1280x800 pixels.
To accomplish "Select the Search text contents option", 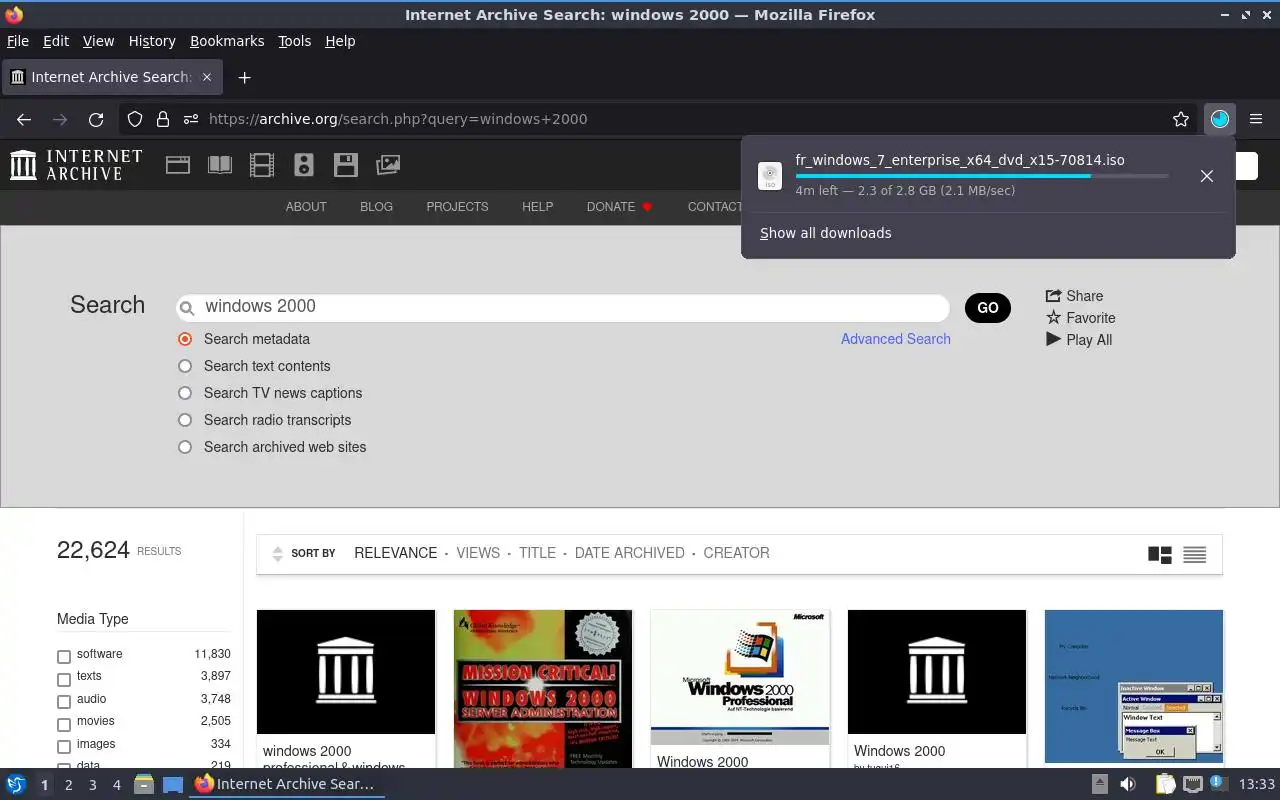I will [185, 366].
